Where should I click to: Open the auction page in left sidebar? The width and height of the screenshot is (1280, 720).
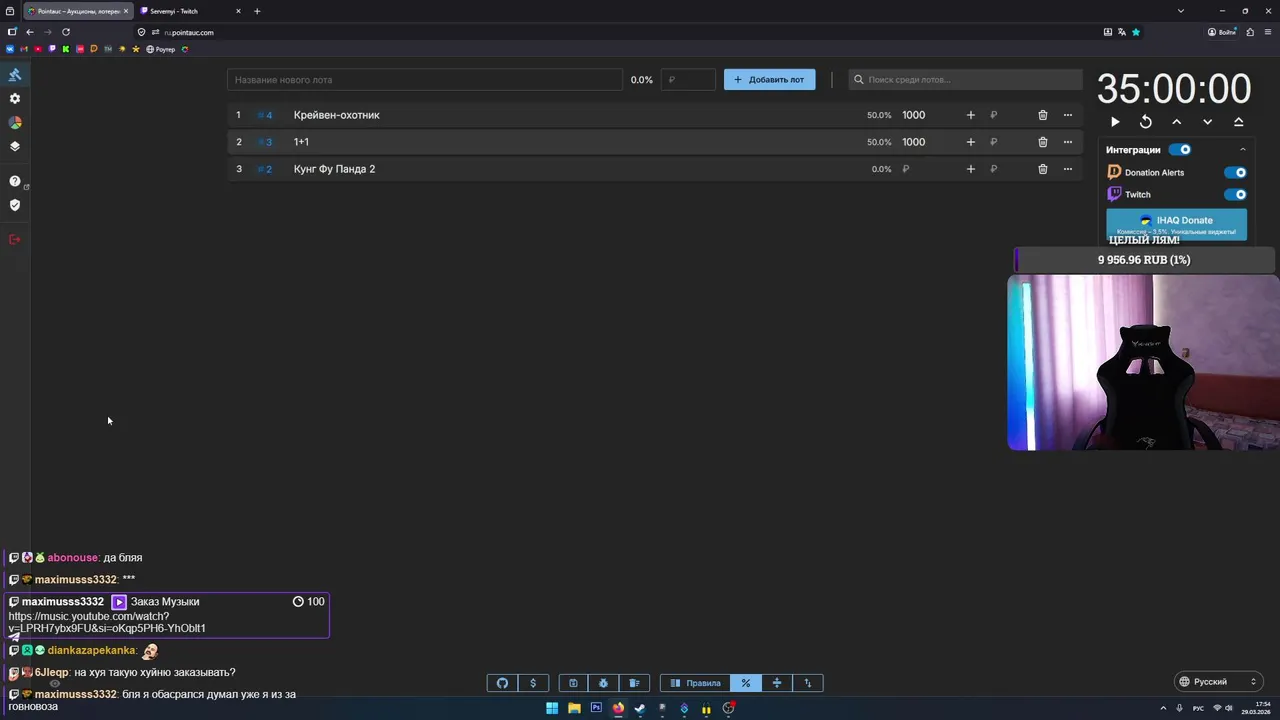[15, 75]
